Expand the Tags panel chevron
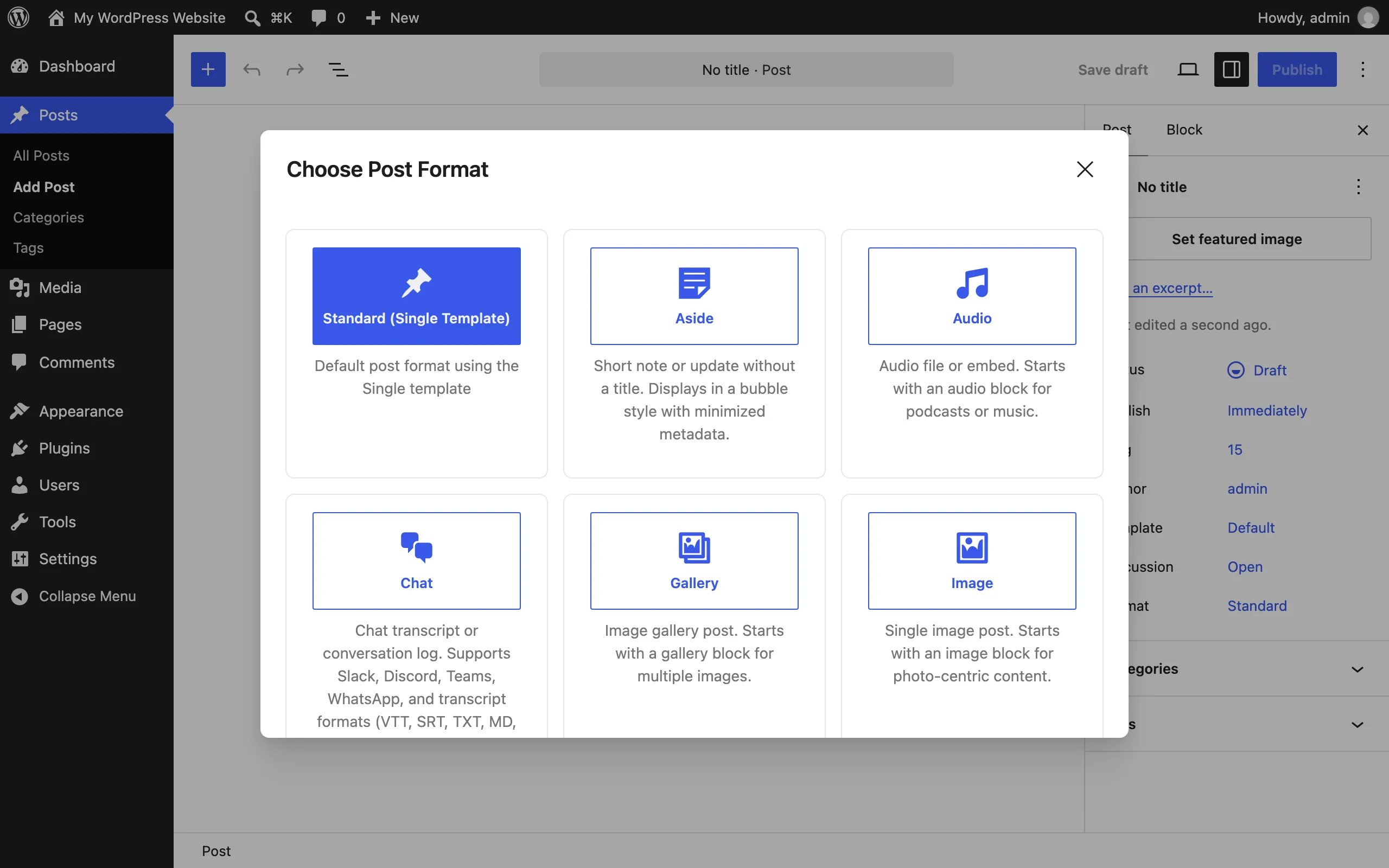The height and width of the screenshot is (868, 1389). pyautogui.click(x=1357, y=724)
